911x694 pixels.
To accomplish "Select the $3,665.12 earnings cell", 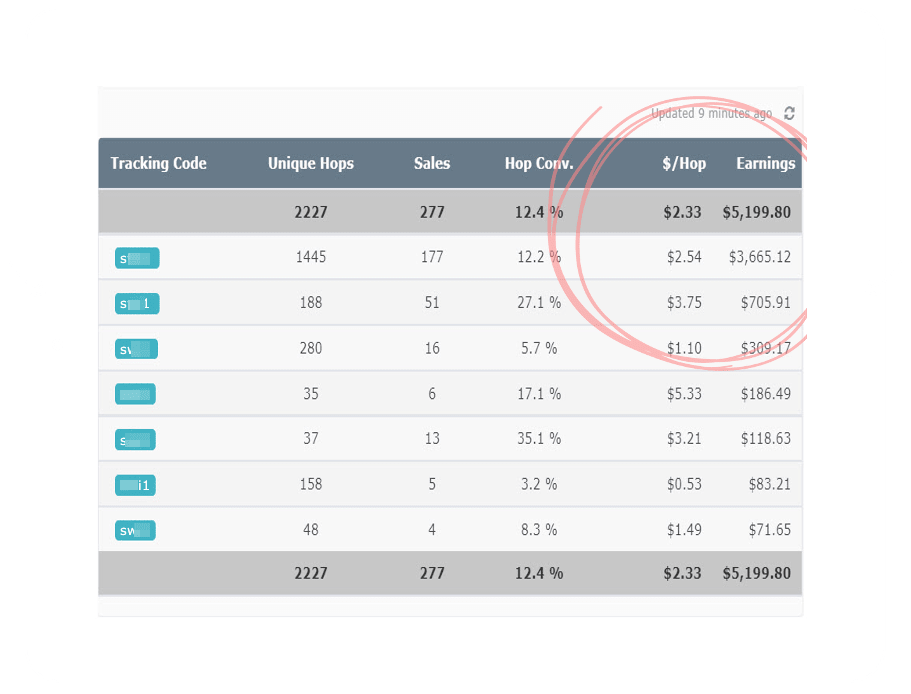I will [x=759, y=257].
